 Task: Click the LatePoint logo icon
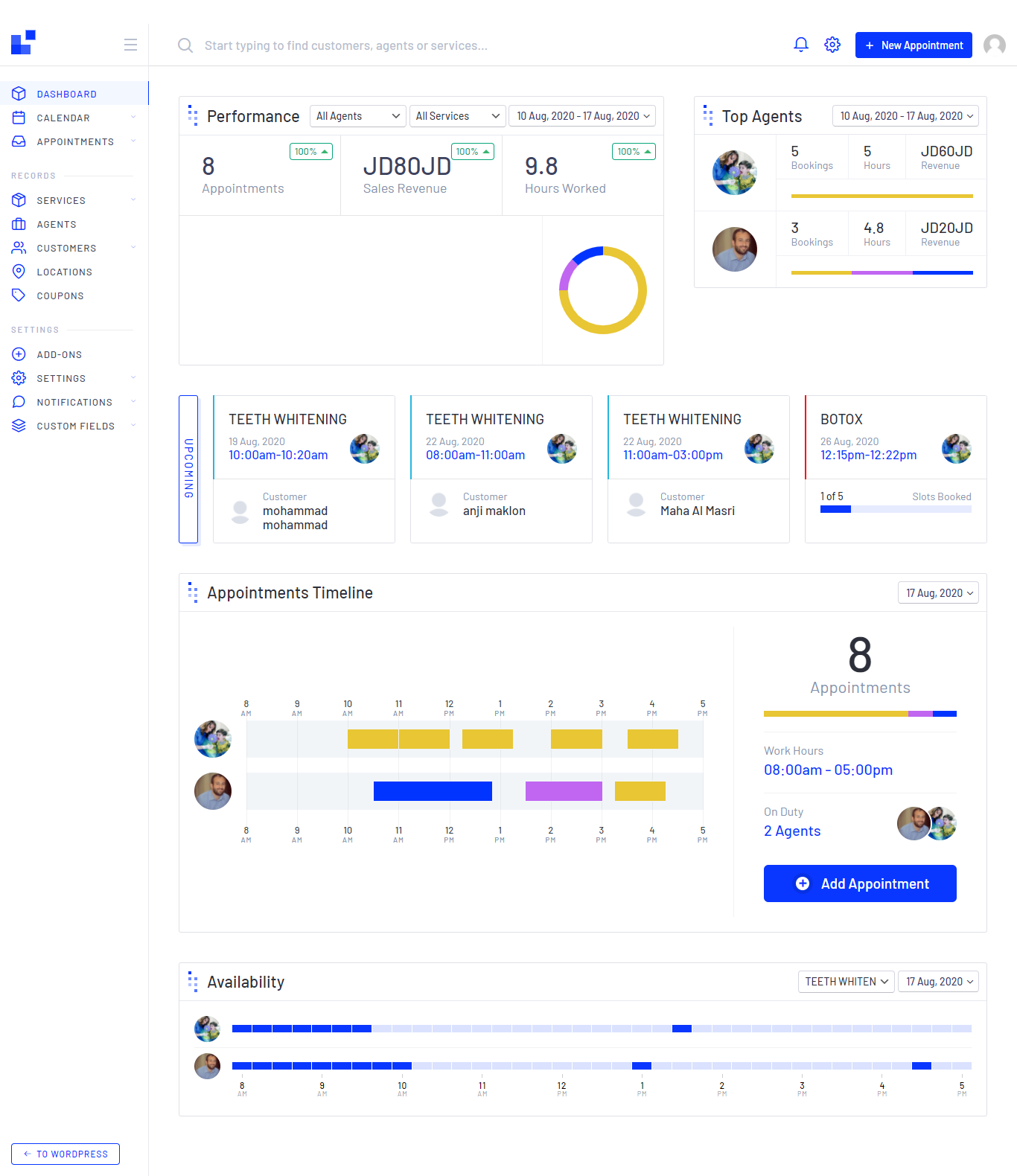pyautogui.click(x=23, y=42)
